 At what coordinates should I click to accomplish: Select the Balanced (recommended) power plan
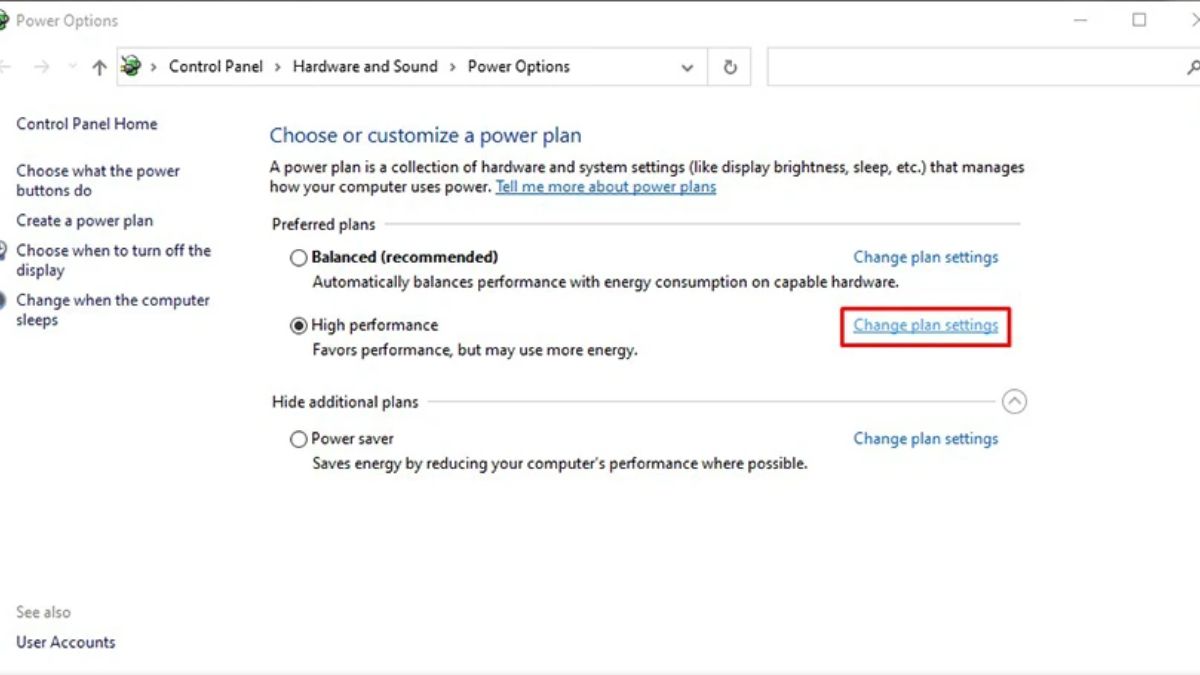[298, 258]
